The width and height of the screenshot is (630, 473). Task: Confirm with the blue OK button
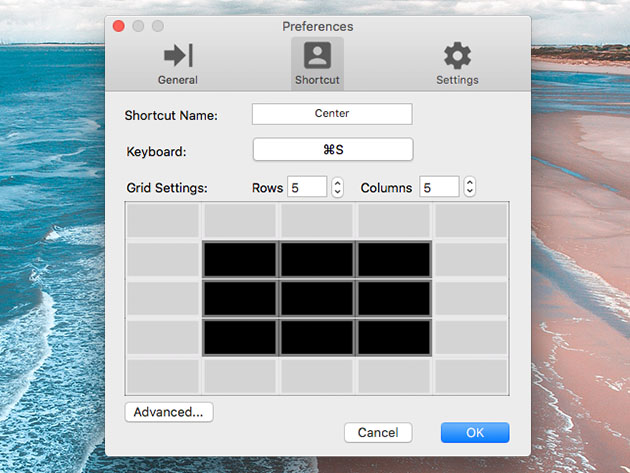pyautogui.click(x=475, y=433)
